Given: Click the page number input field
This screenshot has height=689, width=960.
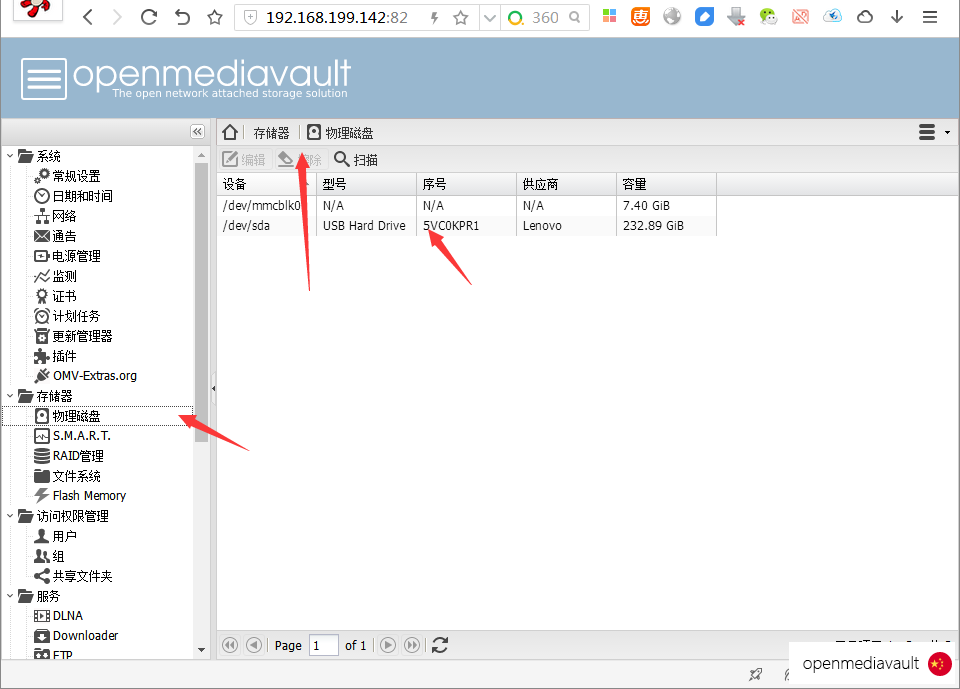Looking at the screenshot, I should [324, 645].
